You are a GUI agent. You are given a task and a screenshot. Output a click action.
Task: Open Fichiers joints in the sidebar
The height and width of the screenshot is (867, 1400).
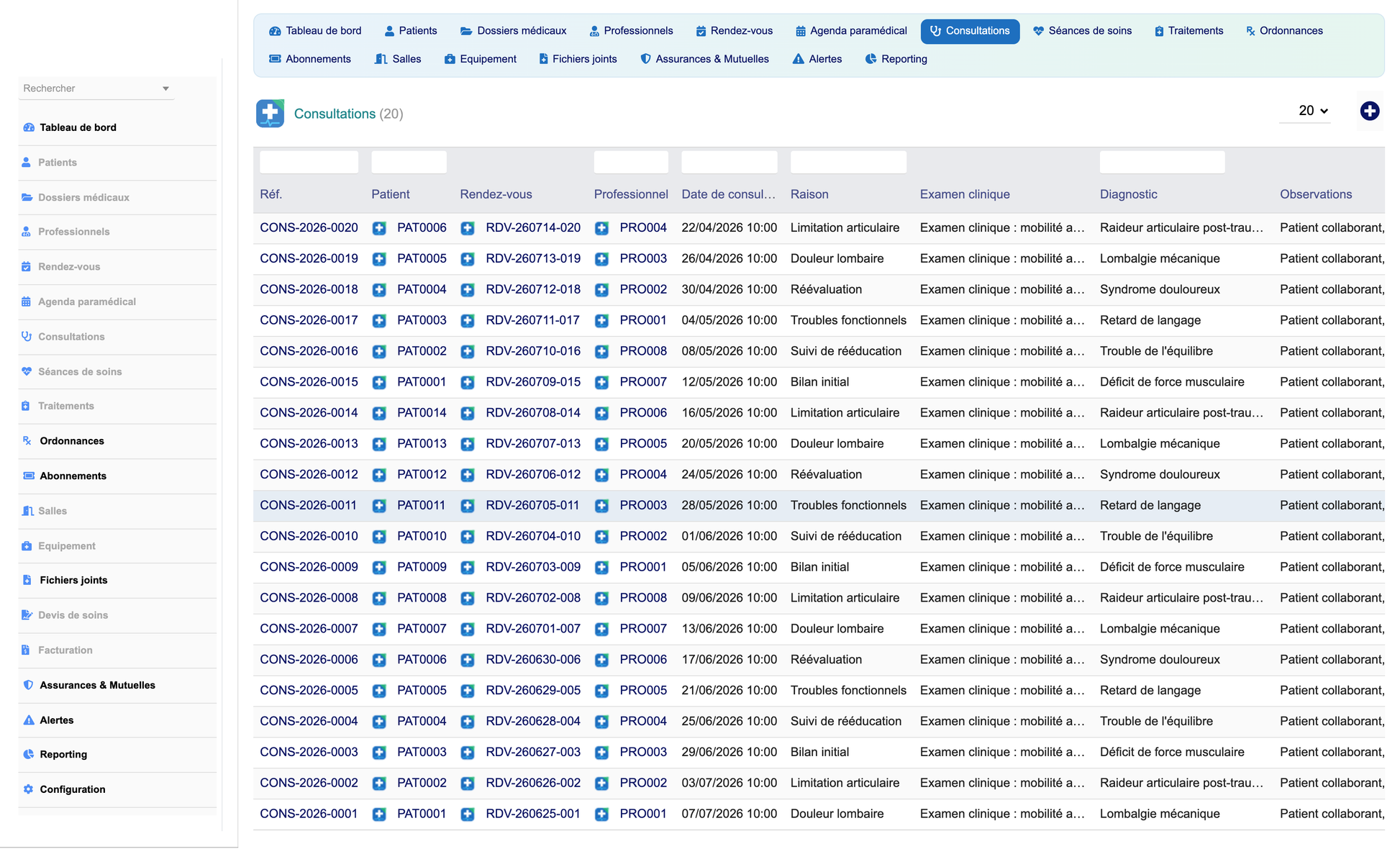(x=73, y=581)
